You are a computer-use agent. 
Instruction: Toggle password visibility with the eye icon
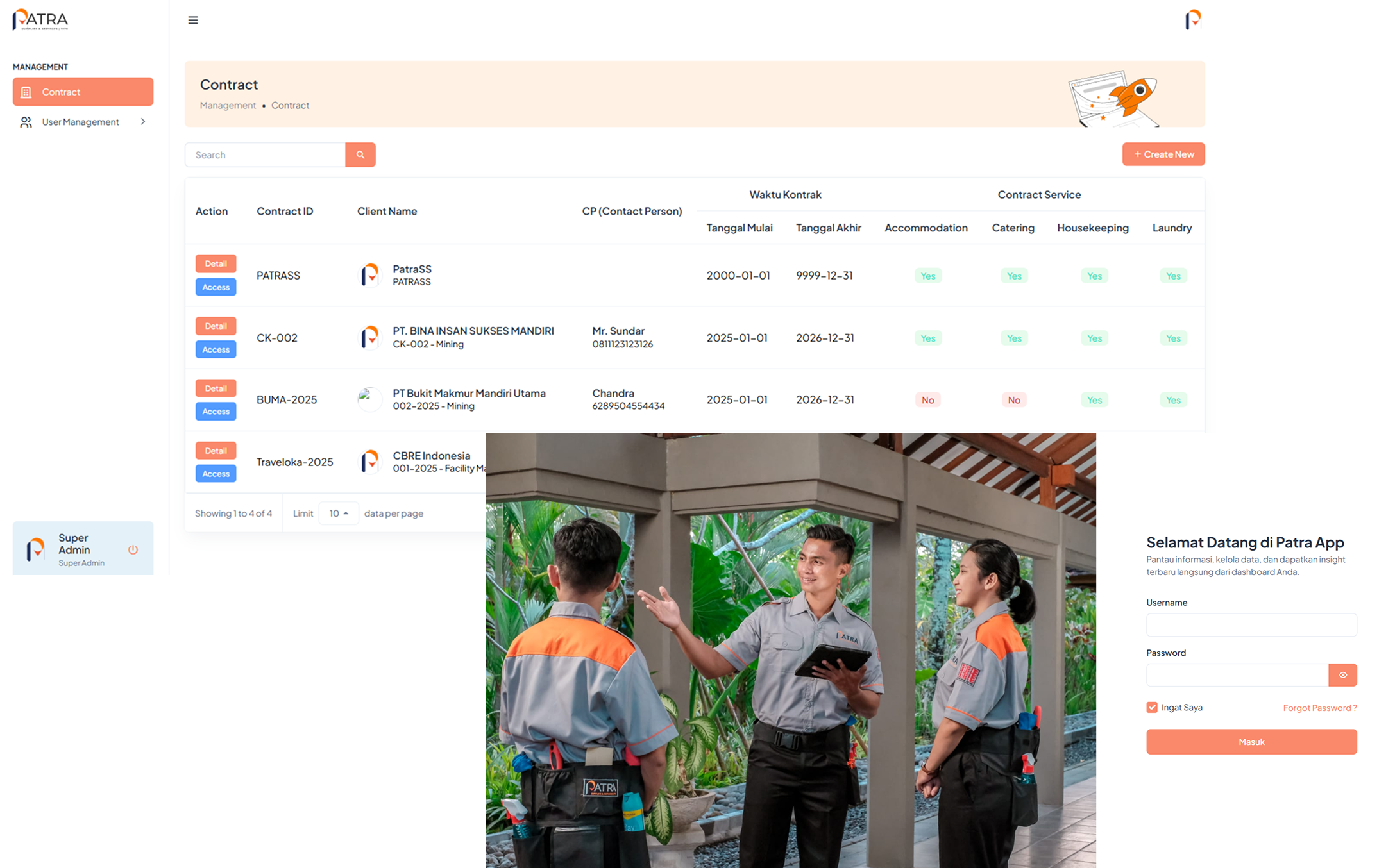pos(1343,675)
